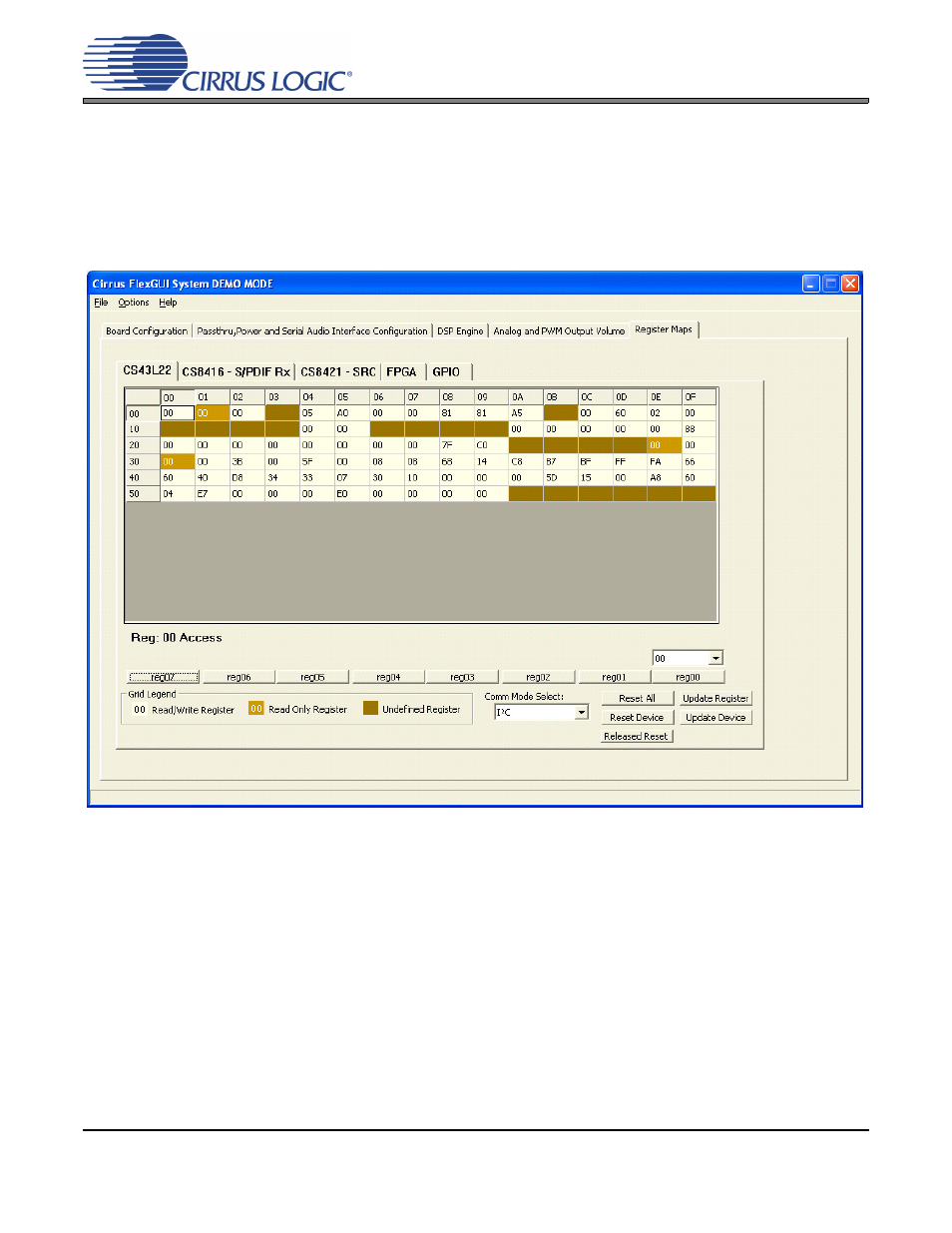952x1233 pixels.
Task: Switch to the Board Configuration tab
Action: pyautogui.click(x=147, y=330)
